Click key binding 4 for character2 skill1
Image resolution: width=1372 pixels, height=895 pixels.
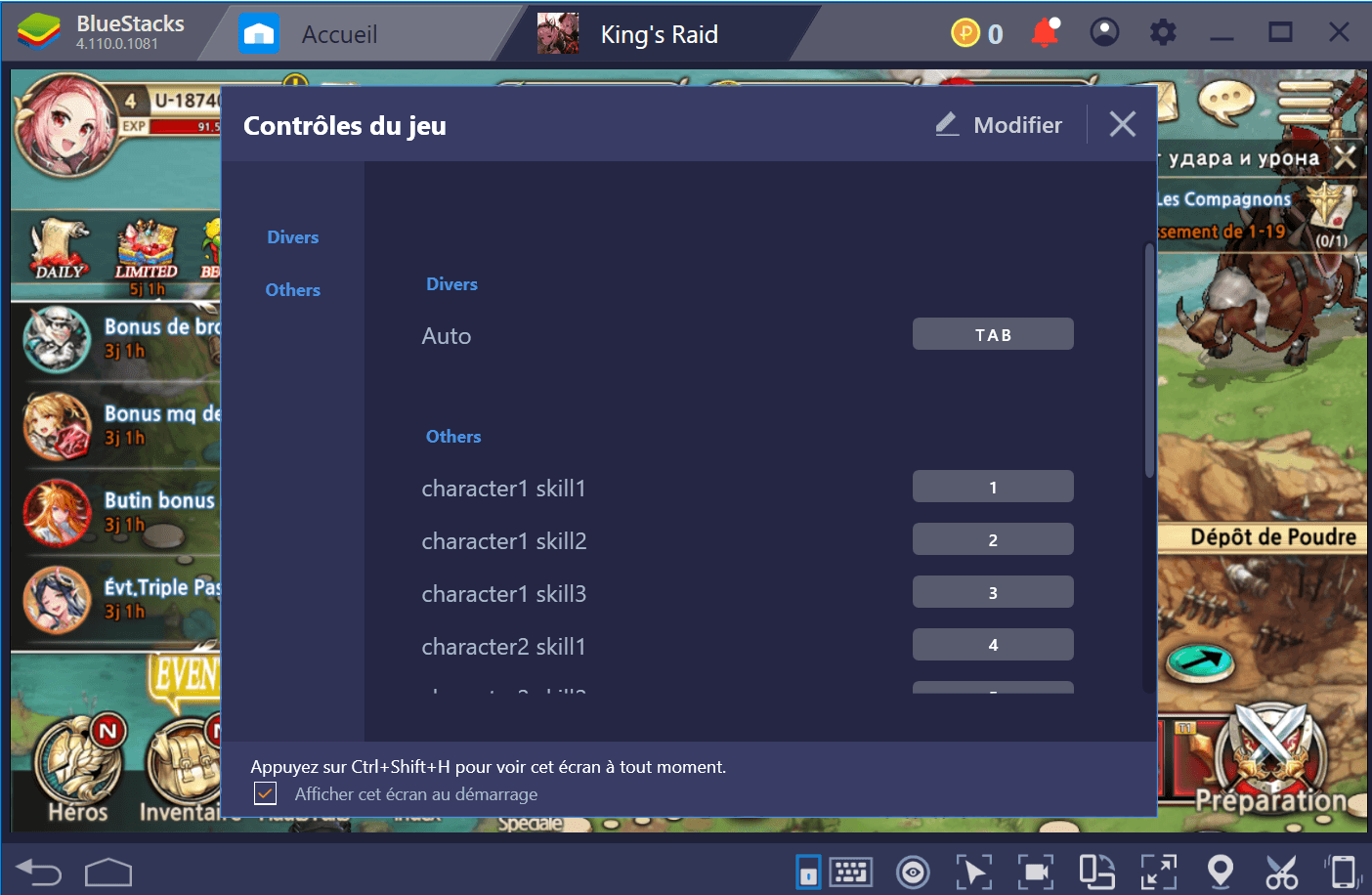pos(993,645)
